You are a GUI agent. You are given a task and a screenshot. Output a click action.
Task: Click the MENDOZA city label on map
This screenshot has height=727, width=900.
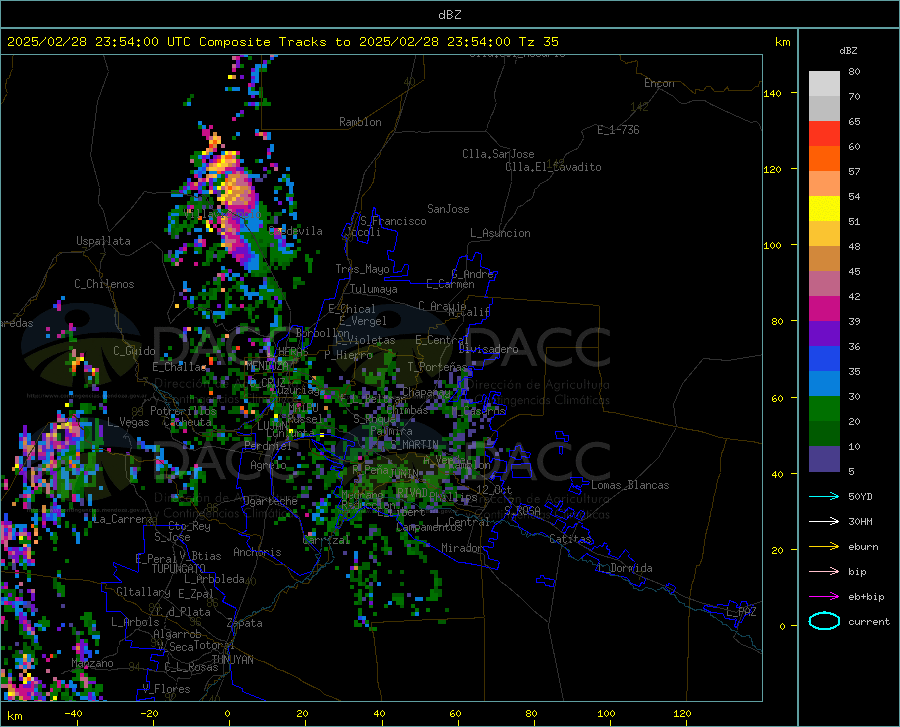point(266,366)
